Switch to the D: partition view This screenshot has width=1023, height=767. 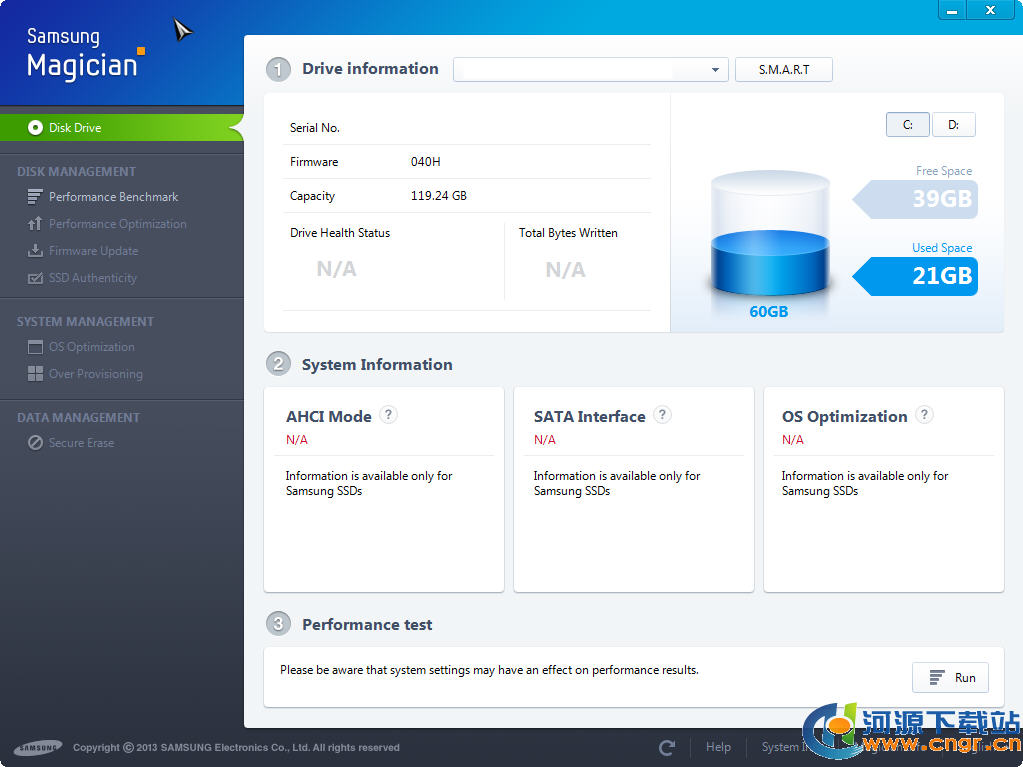coord(953,125)
